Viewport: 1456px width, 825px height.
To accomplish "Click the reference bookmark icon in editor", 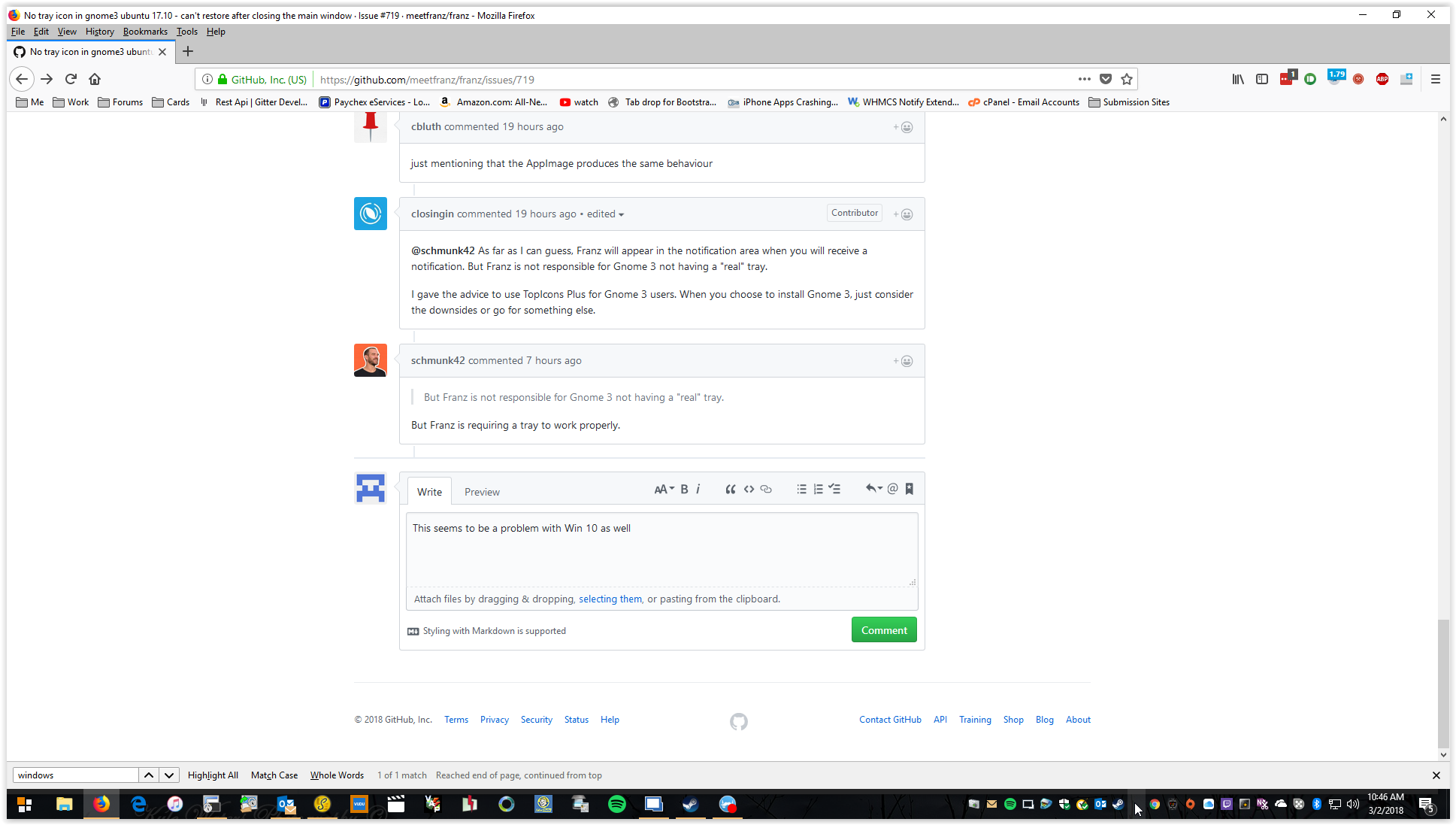I will (909, 489).
